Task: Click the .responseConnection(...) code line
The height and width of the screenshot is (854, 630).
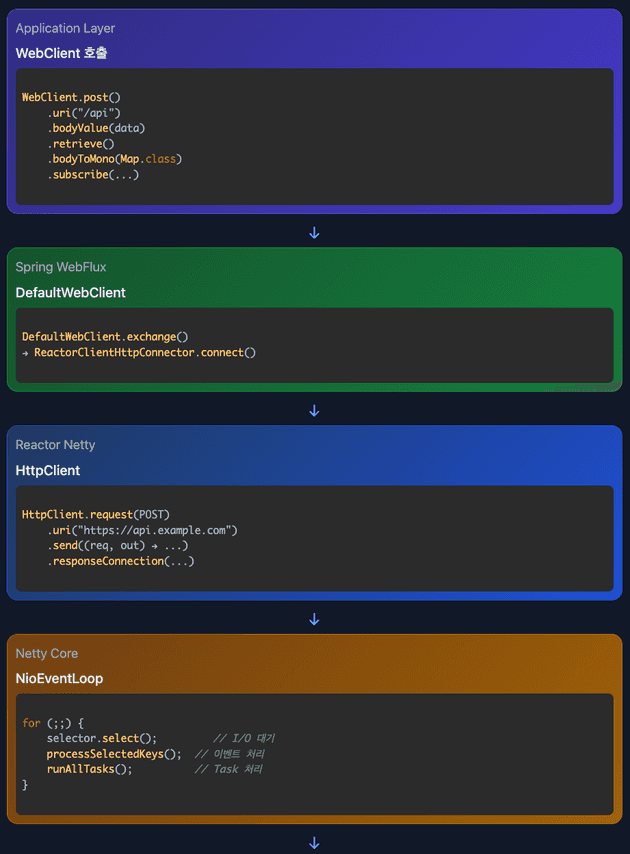Action: (x=120, y=561)
